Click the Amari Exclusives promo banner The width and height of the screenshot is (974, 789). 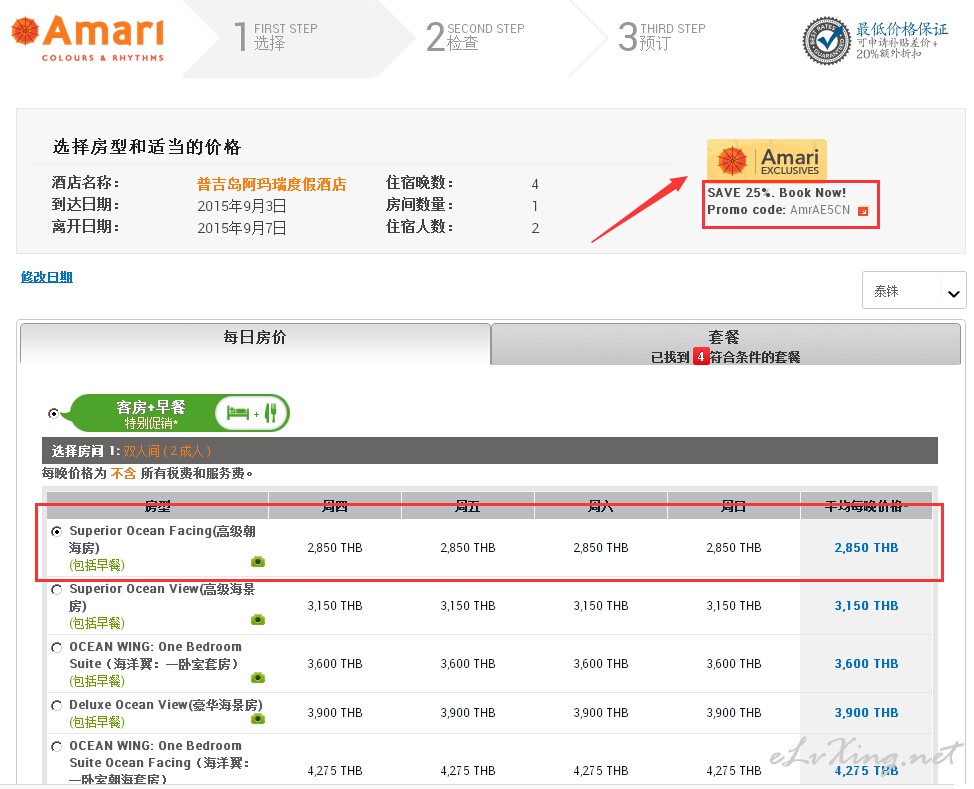coord(767,159)
